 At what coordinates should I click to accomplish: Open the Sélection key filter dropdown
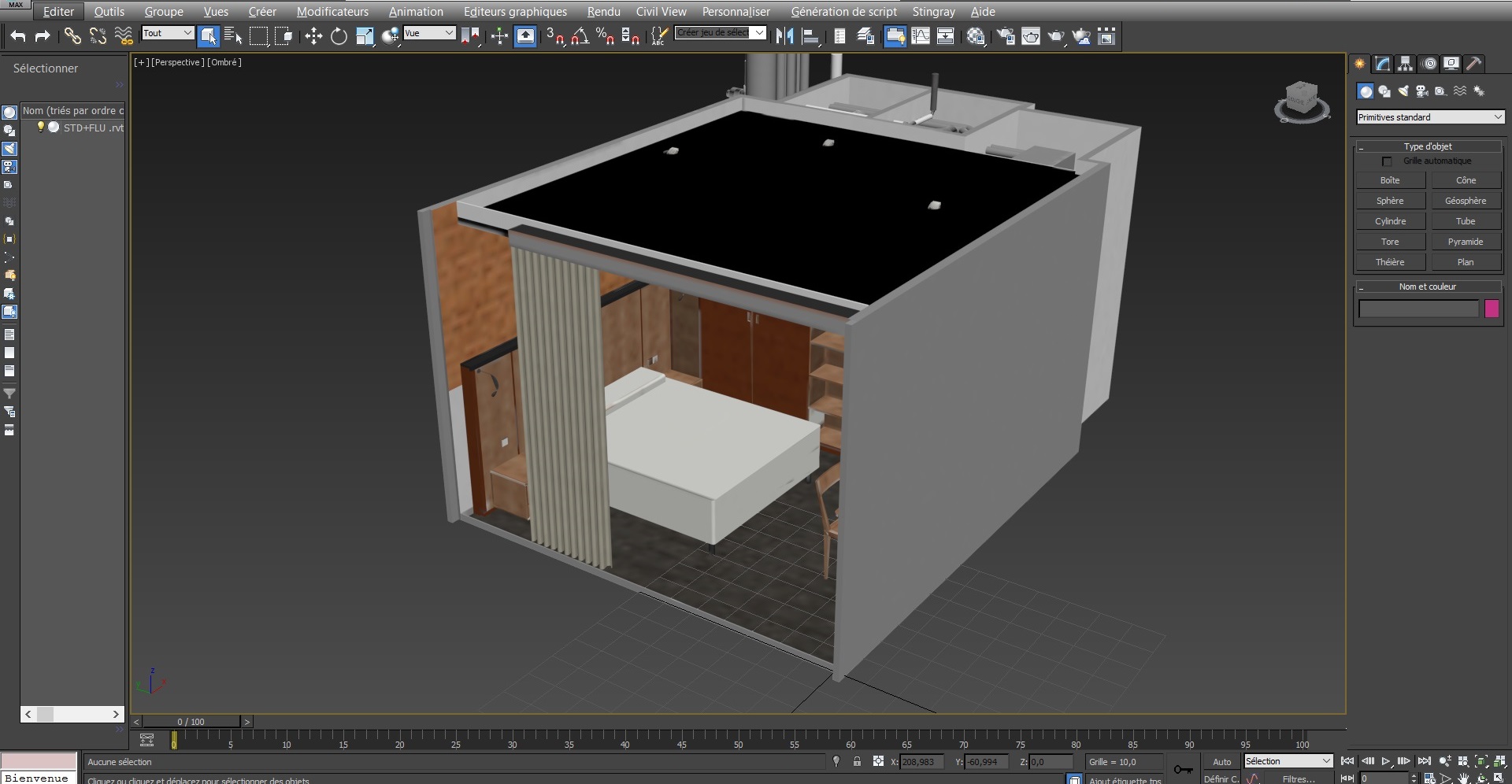point(1288,761)
